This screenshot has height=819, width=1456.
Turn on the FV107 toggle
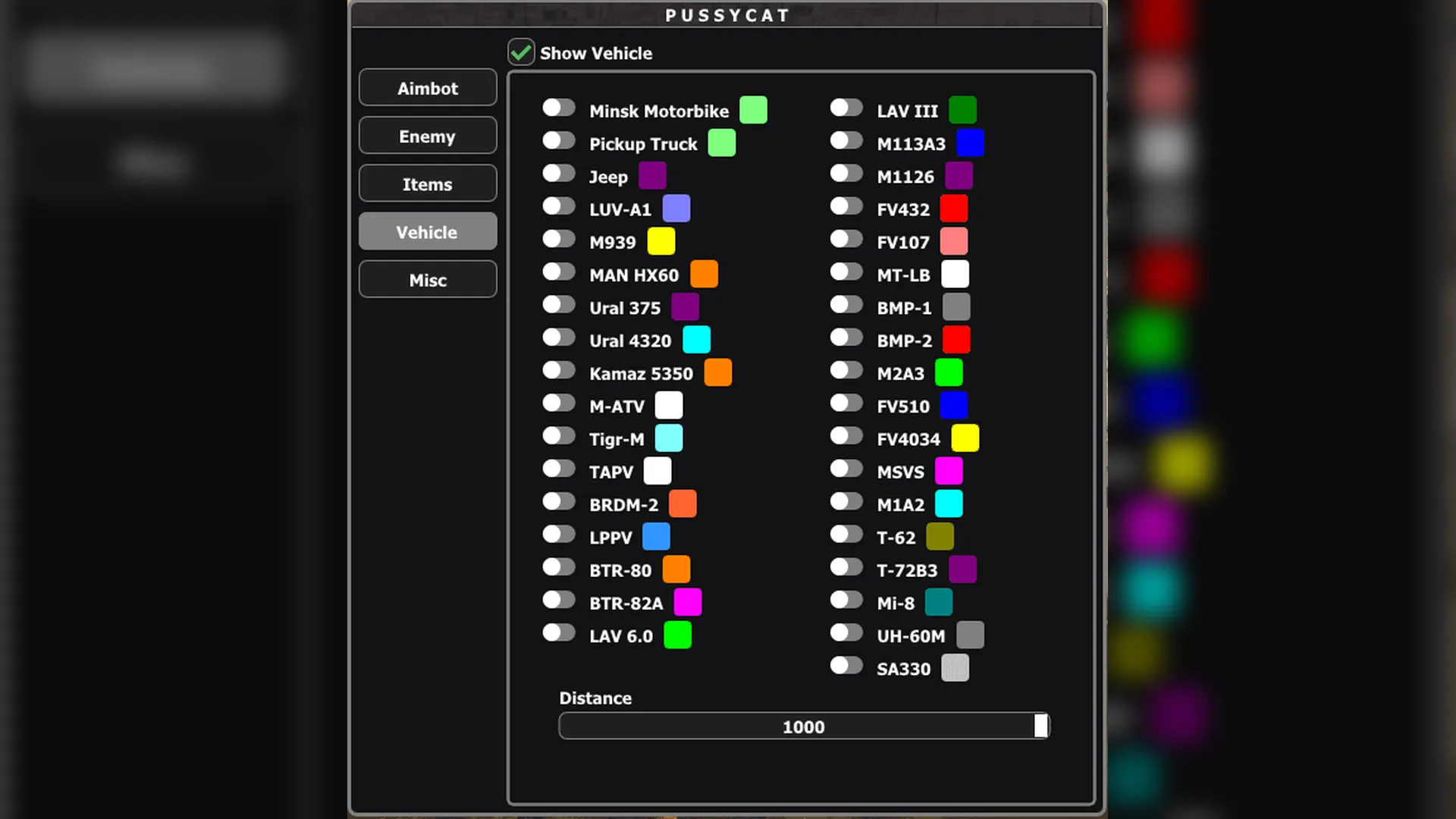click(846, 239)
